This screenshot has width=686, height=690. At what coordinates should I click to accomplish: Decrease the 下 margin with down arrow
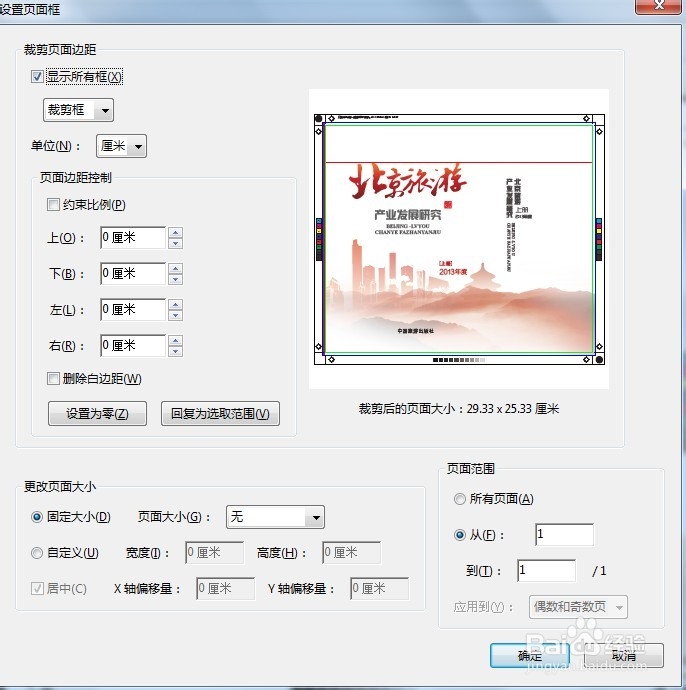click(x=176, y=279)
